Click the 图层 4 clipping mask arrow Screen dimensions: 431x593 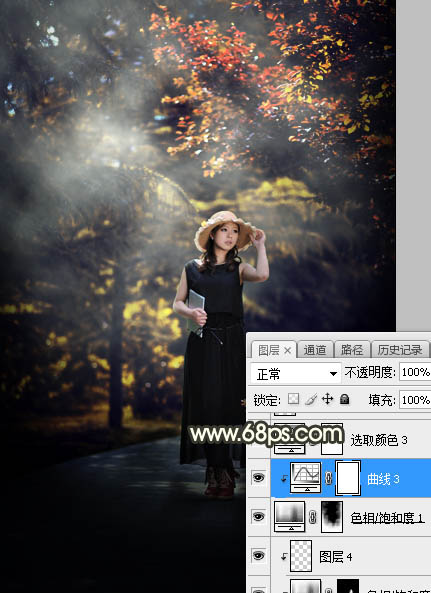tap(283, 556)
